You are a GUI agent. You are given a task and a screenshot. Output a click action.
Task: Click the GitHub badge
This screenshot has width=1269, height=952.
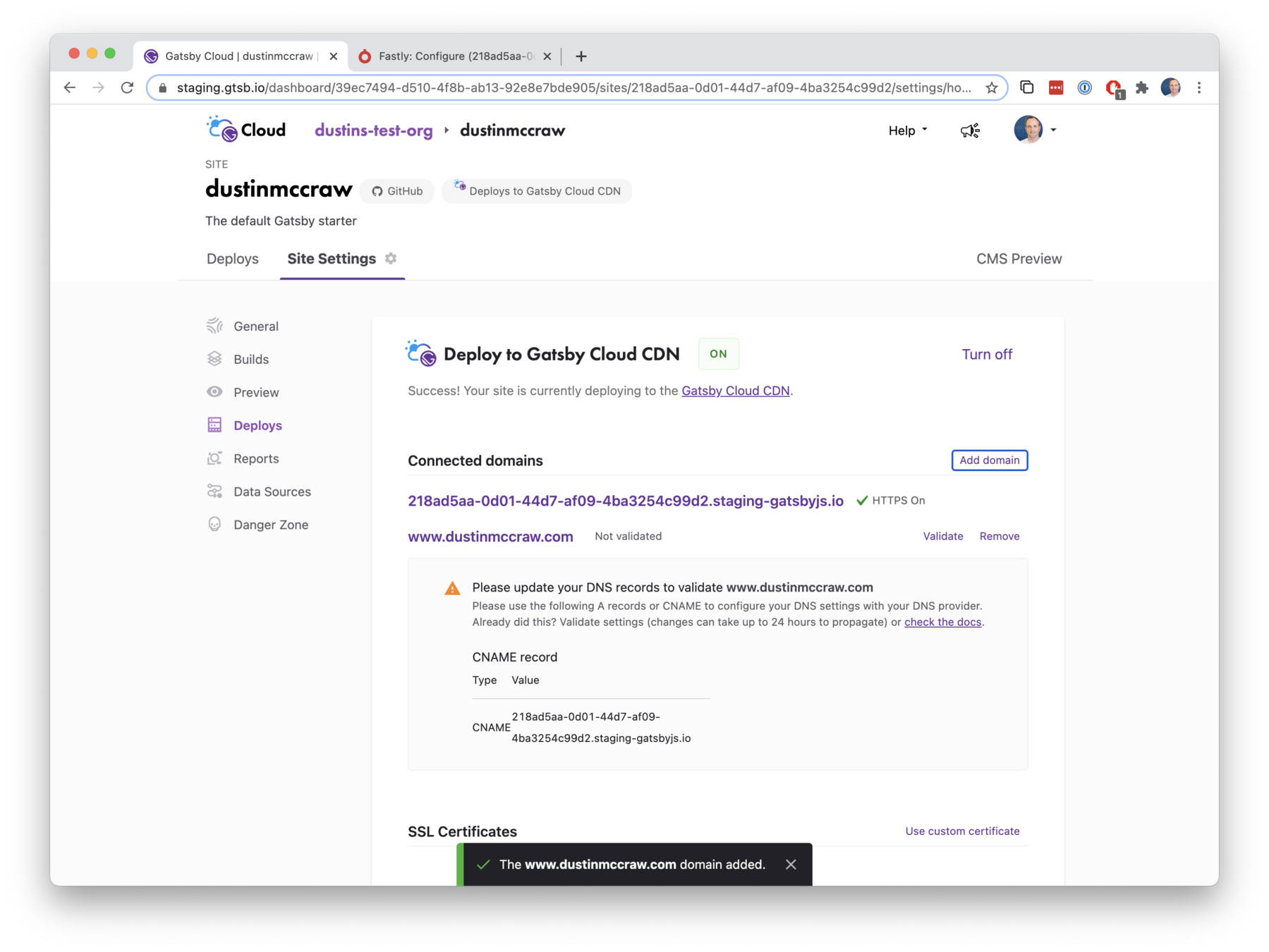click(397, 191)
